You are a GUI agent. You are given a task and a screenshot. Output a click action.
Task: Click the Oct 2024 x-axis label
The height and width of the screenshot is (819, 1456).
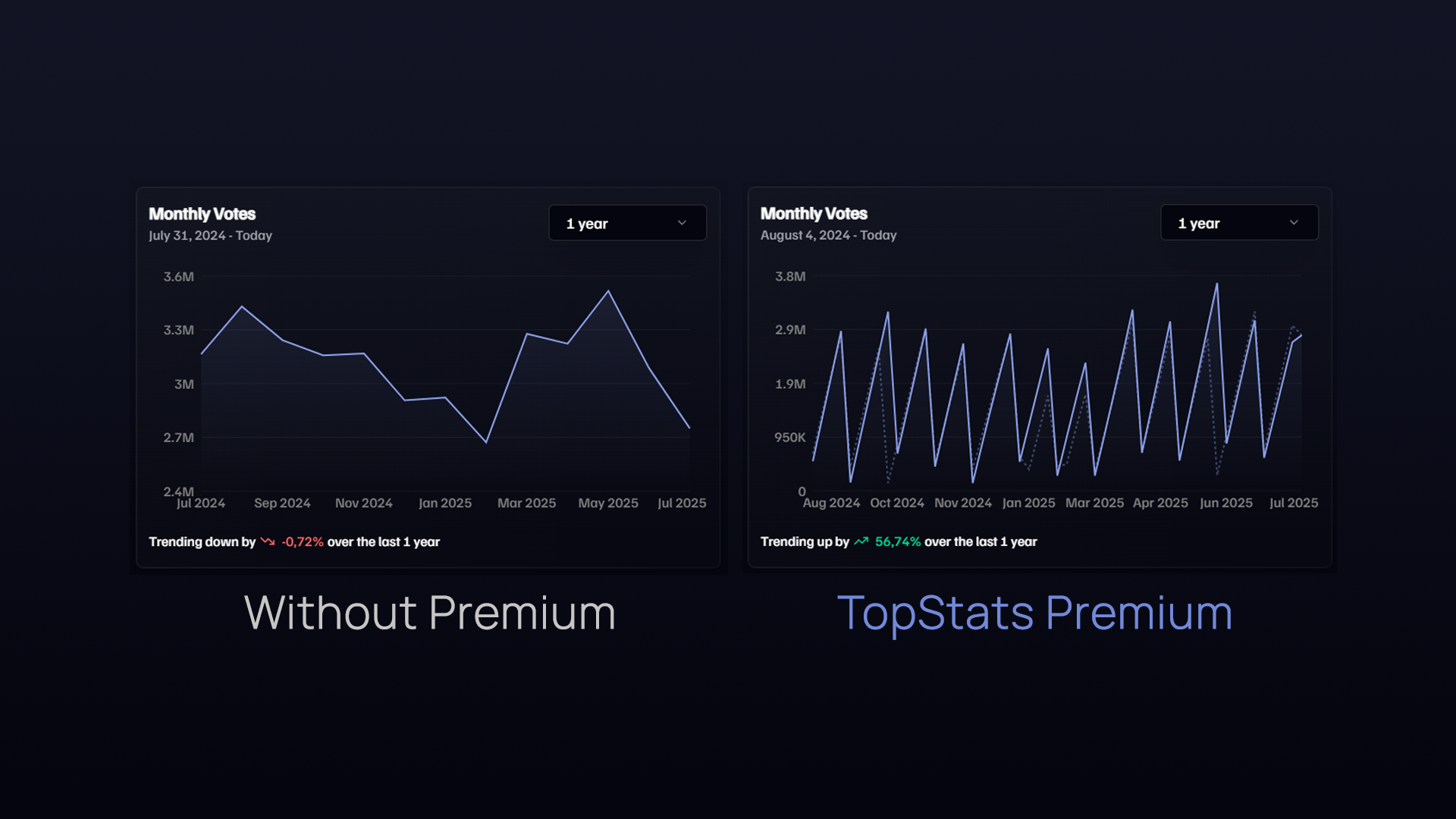point(897,503)
